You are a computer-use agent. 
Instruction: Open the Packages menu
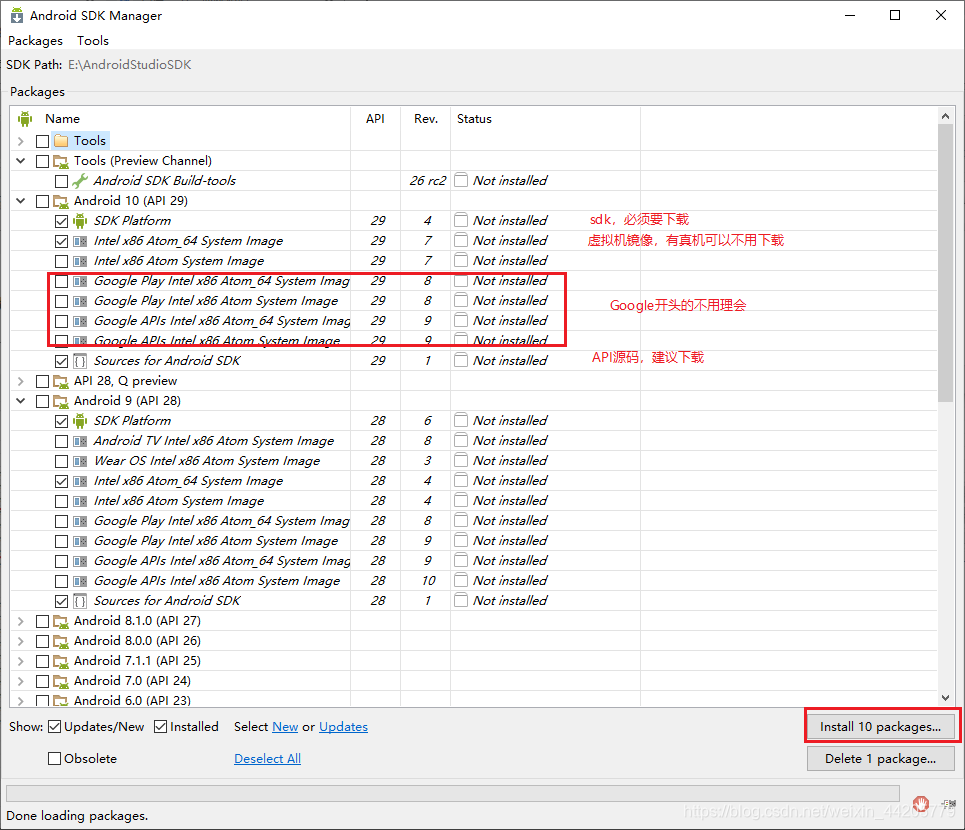(35, 41)
